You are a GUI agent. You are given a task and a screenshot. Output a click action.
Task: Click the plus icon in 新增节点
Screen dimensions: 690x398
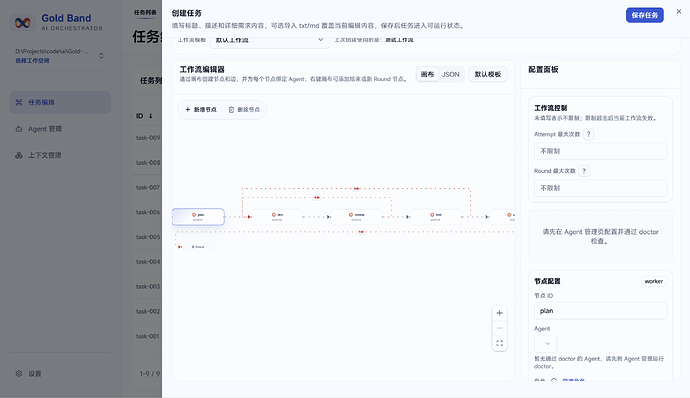click(187, 110)
